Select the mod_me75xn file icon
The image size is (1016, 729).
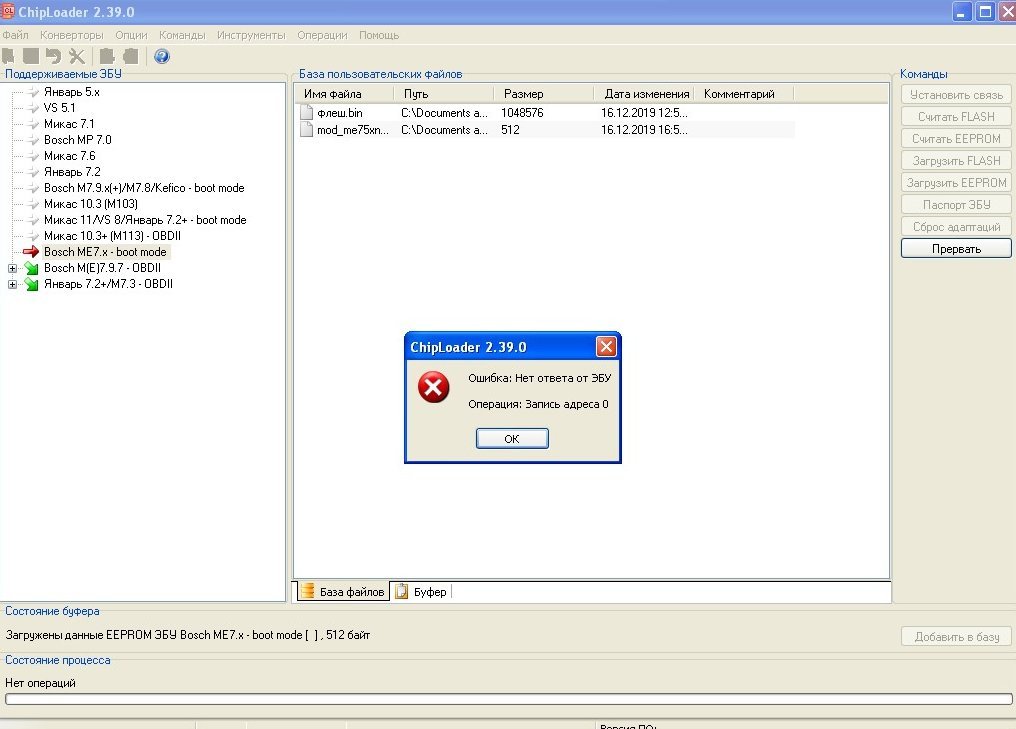click(x=307, y=130)
